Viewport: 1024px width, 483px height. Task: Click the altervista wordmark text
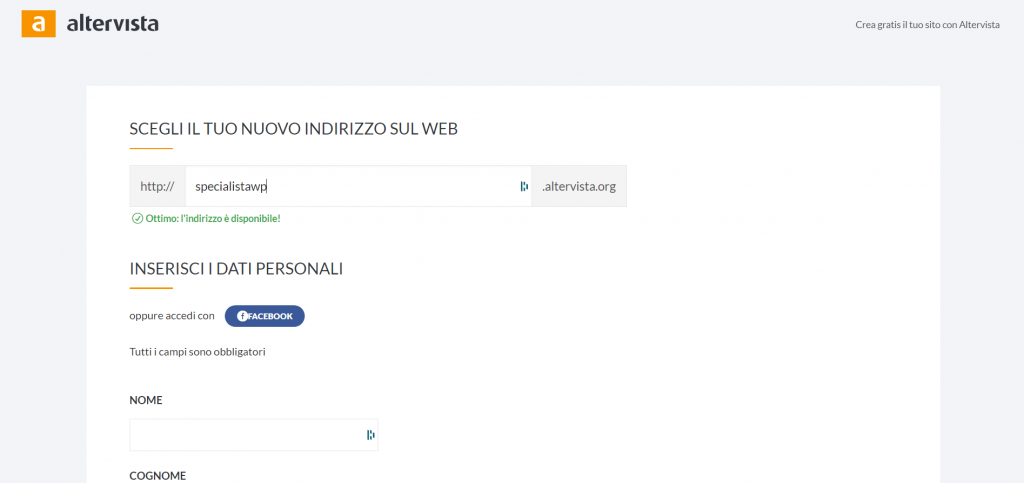pos(112,23)
